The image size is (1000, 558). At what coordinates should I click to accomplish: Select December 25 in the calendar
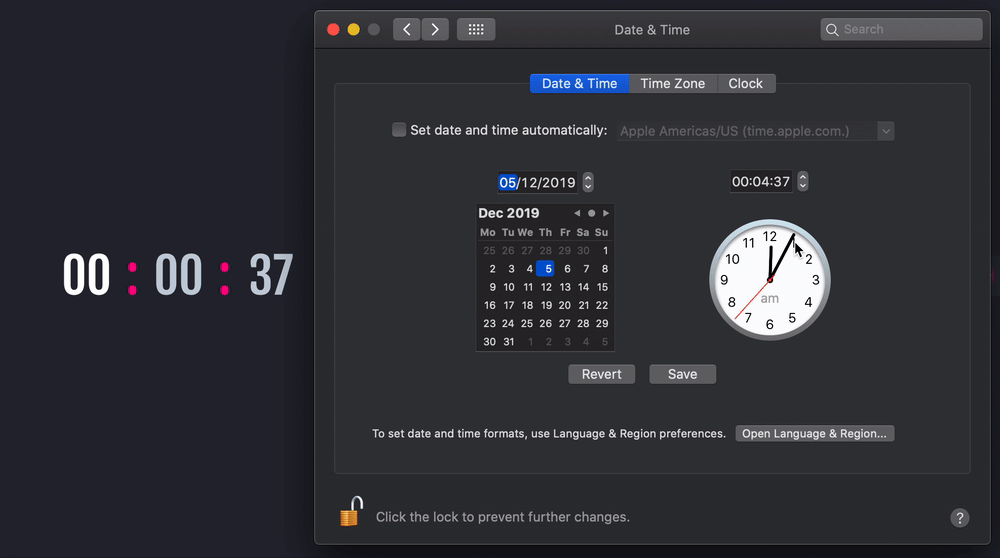527,323
